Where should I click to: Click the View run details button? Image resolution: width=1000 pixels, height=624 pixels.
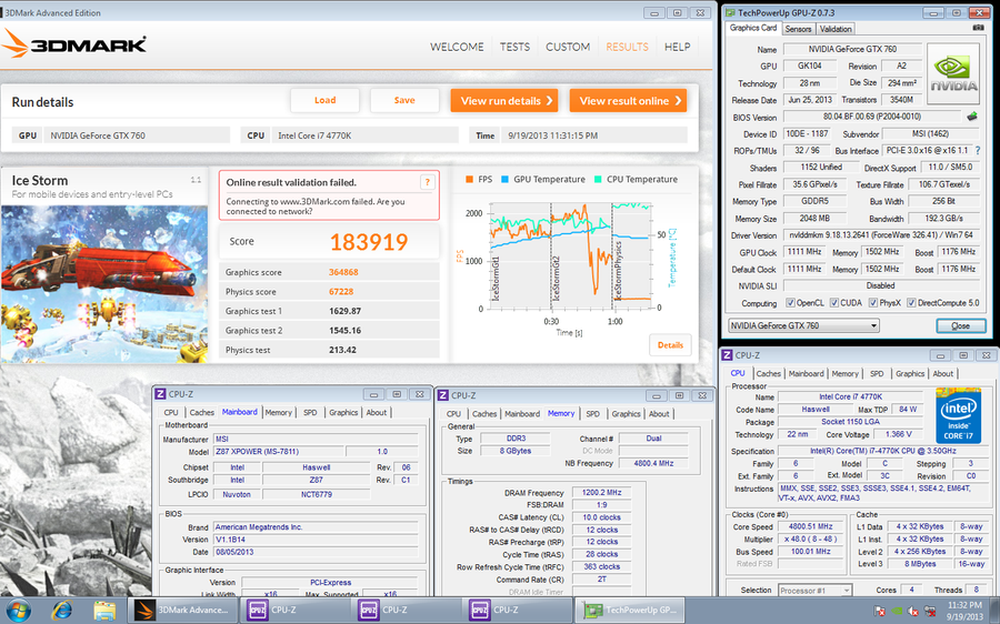tap(504, 101)
